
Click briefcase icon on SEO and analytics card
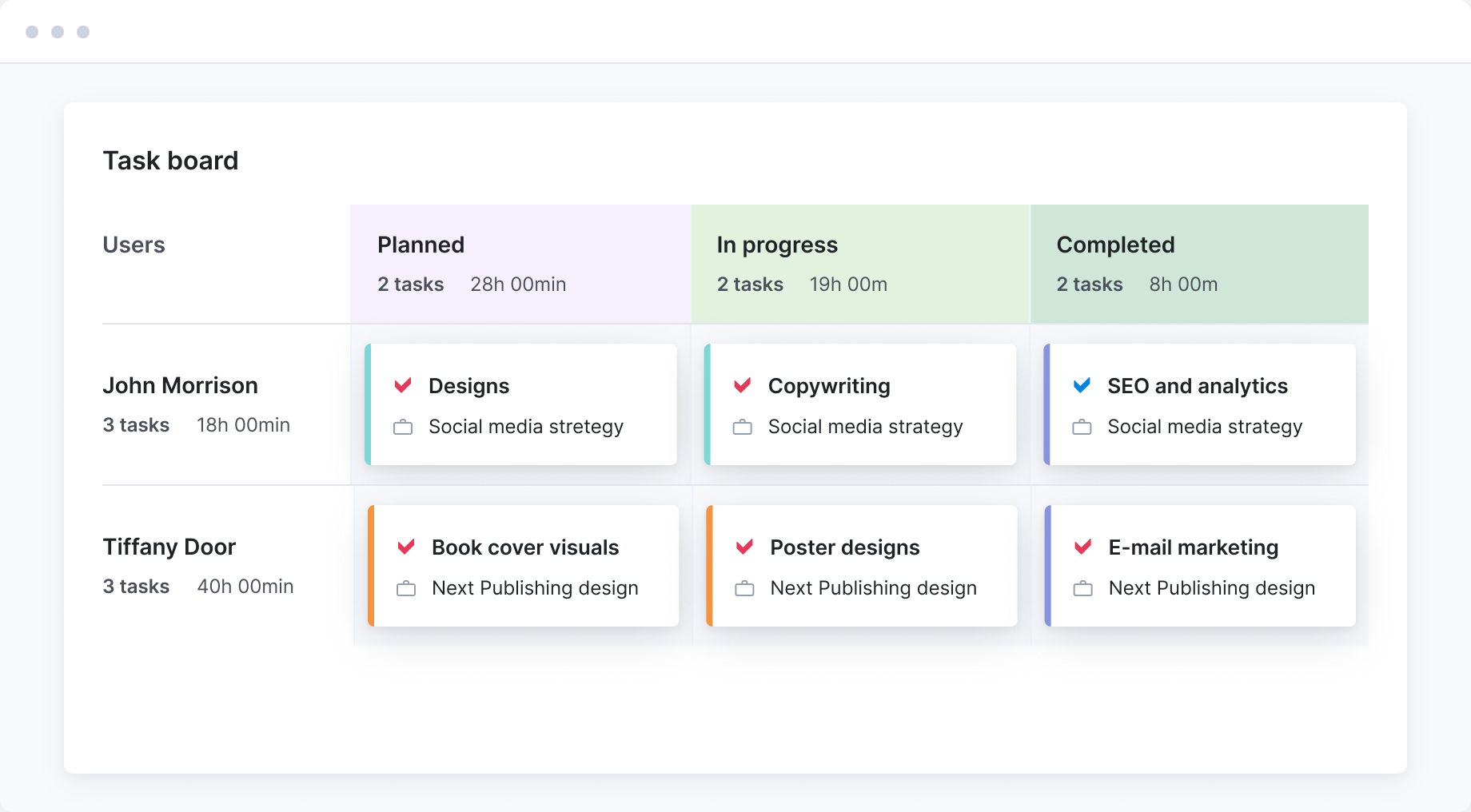tap(1082, 428)
